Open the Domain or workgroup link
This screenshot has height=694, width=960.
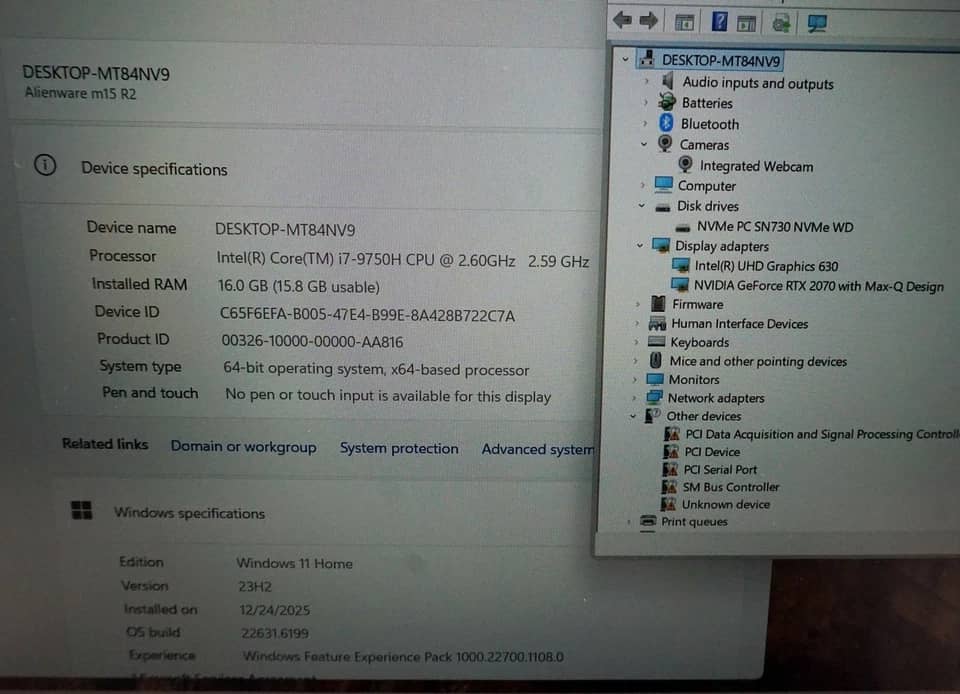point(244,447)
